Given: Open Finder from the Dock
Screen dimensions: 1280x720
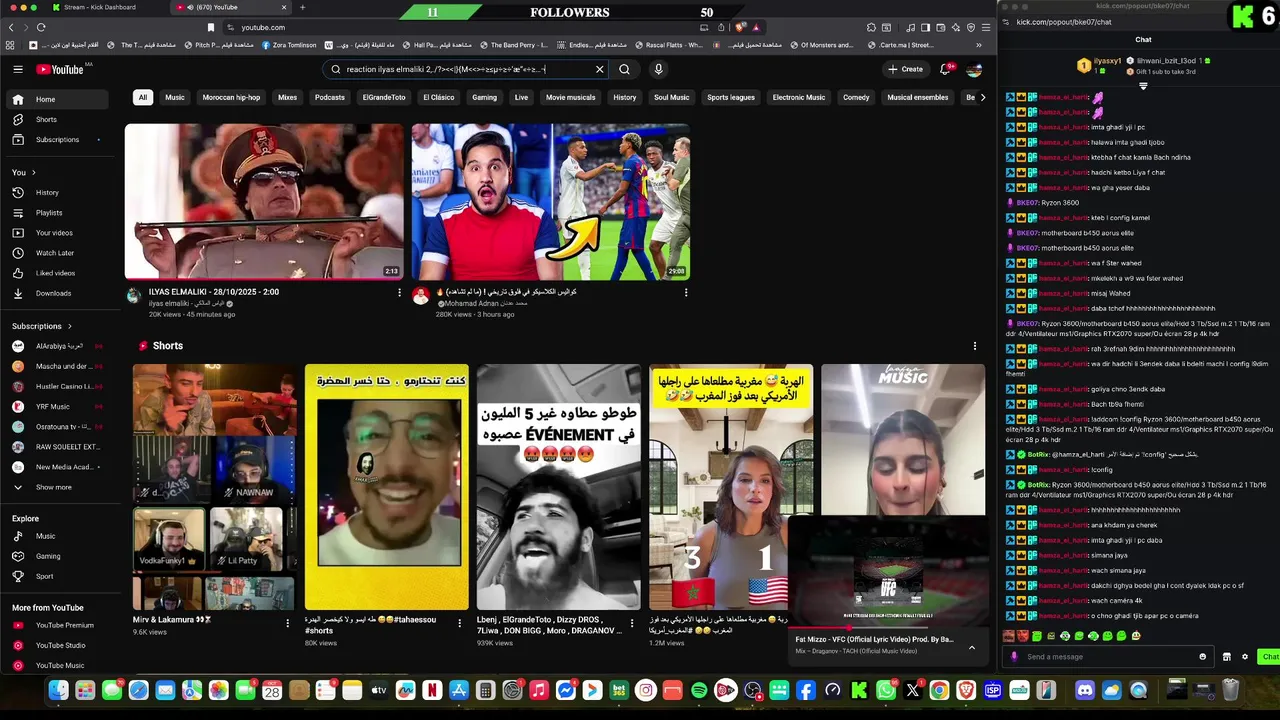Looking at the screenshot, I should coord(58,690).
